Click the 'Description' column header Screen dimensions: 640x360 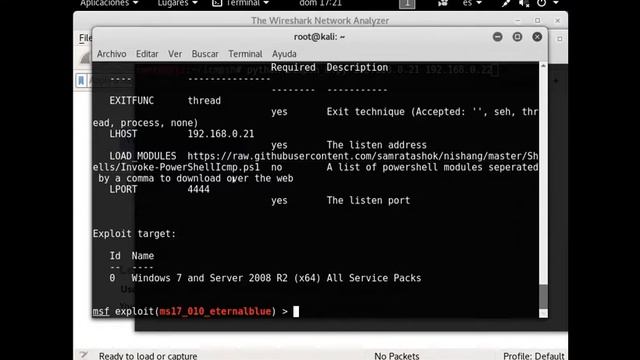pos(357,67)
